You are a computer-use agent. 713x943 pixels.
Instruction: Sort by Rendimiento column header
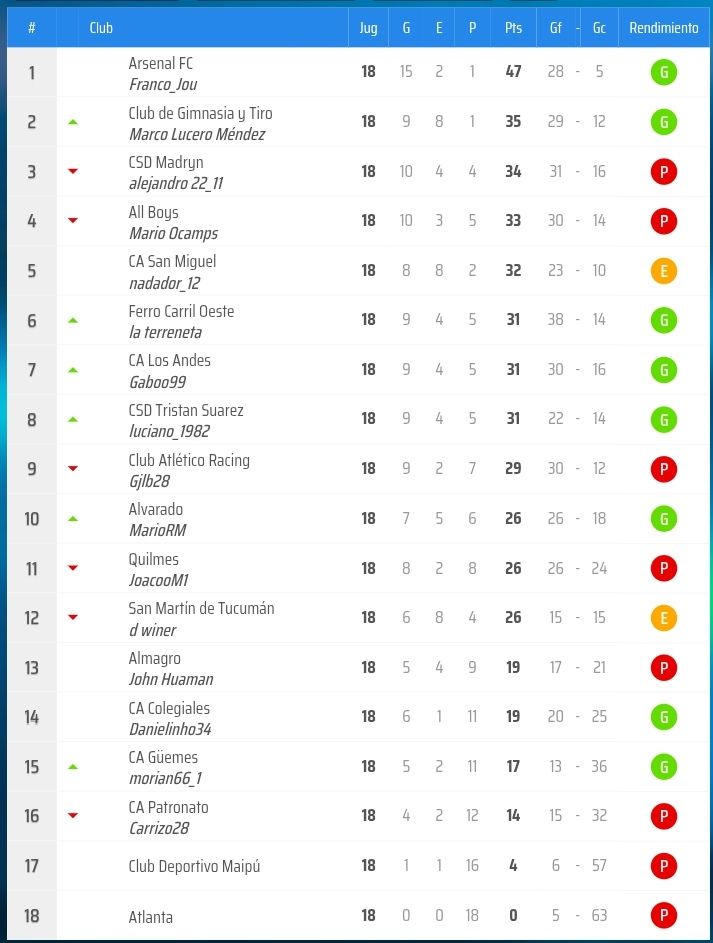[x=664, y=28]
